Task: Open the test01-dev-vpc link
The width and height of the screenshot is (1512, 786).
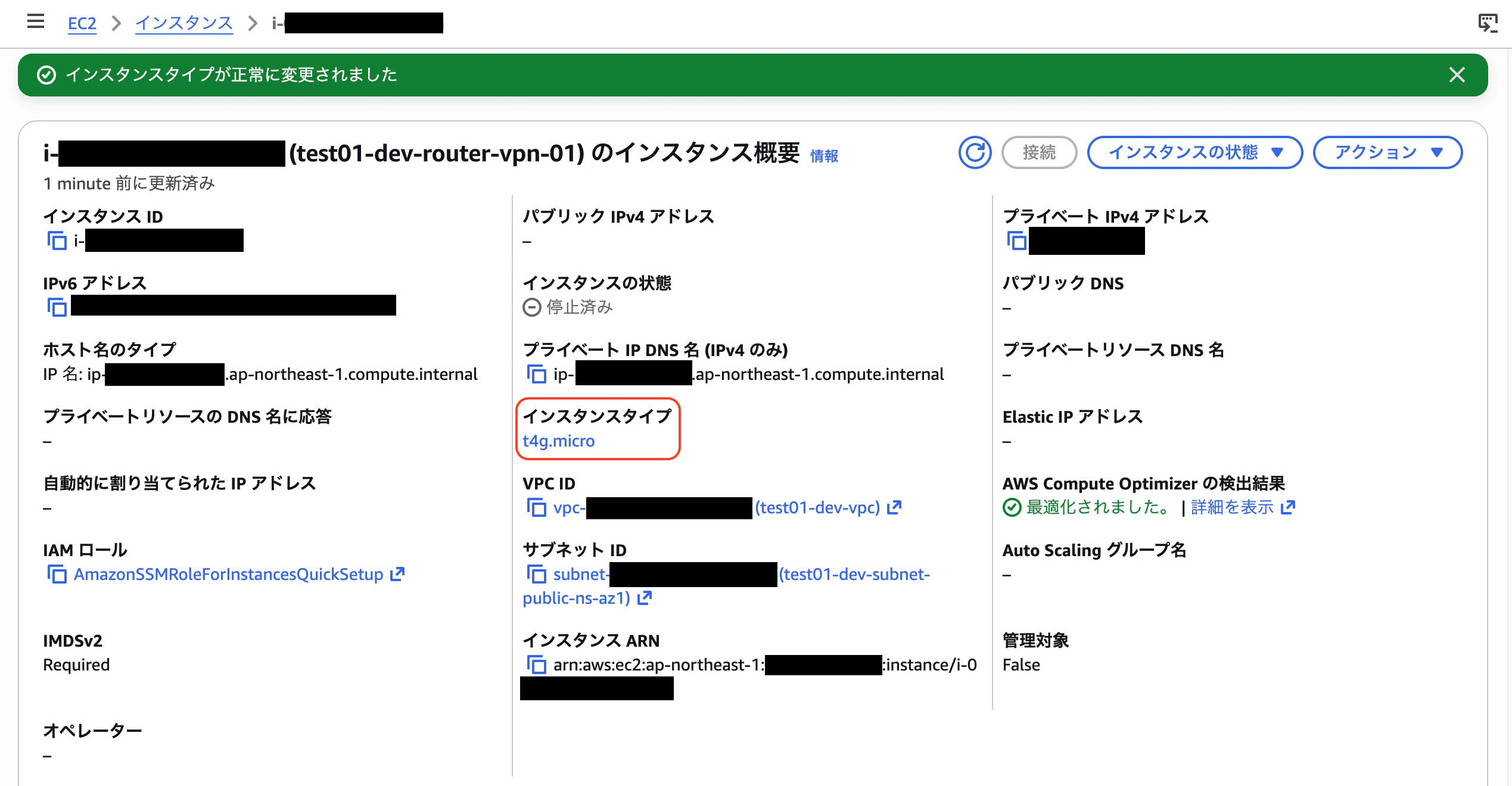Action: point(817,508)
